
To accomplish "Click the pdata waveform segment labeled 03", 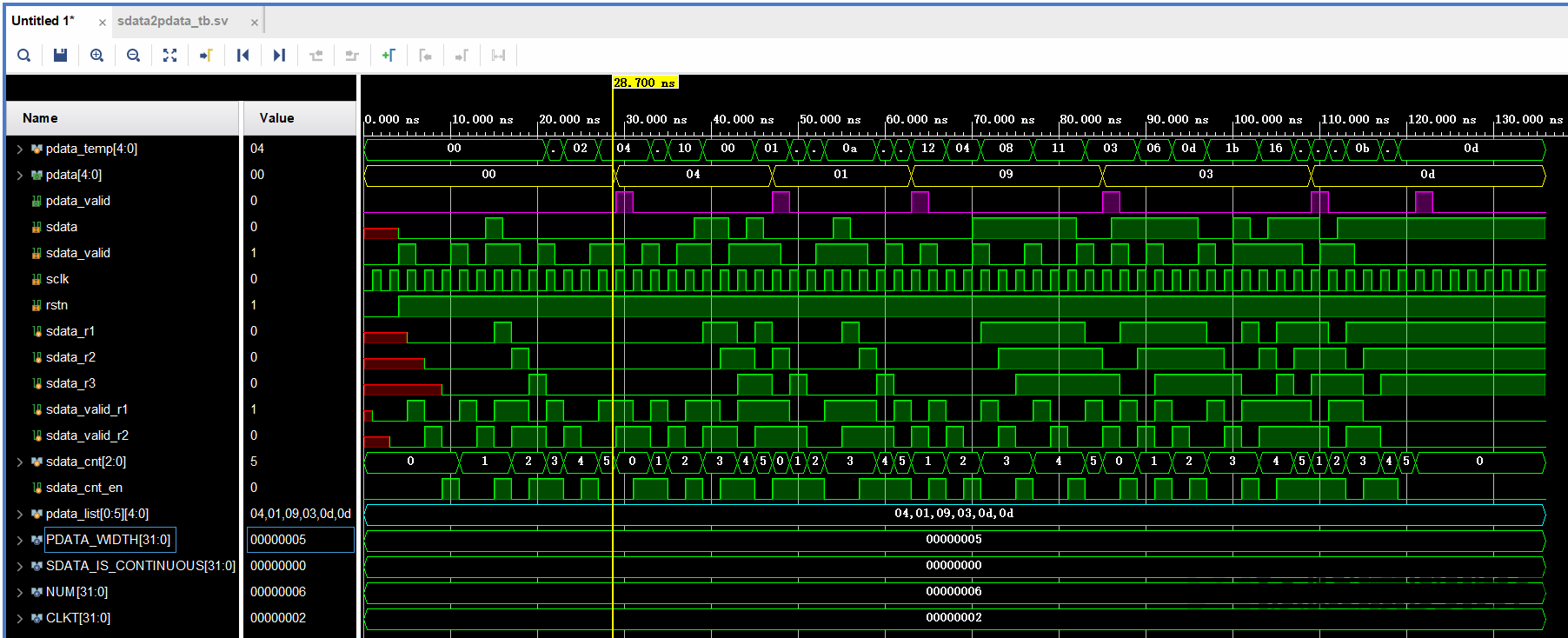I will (1206, 175).
